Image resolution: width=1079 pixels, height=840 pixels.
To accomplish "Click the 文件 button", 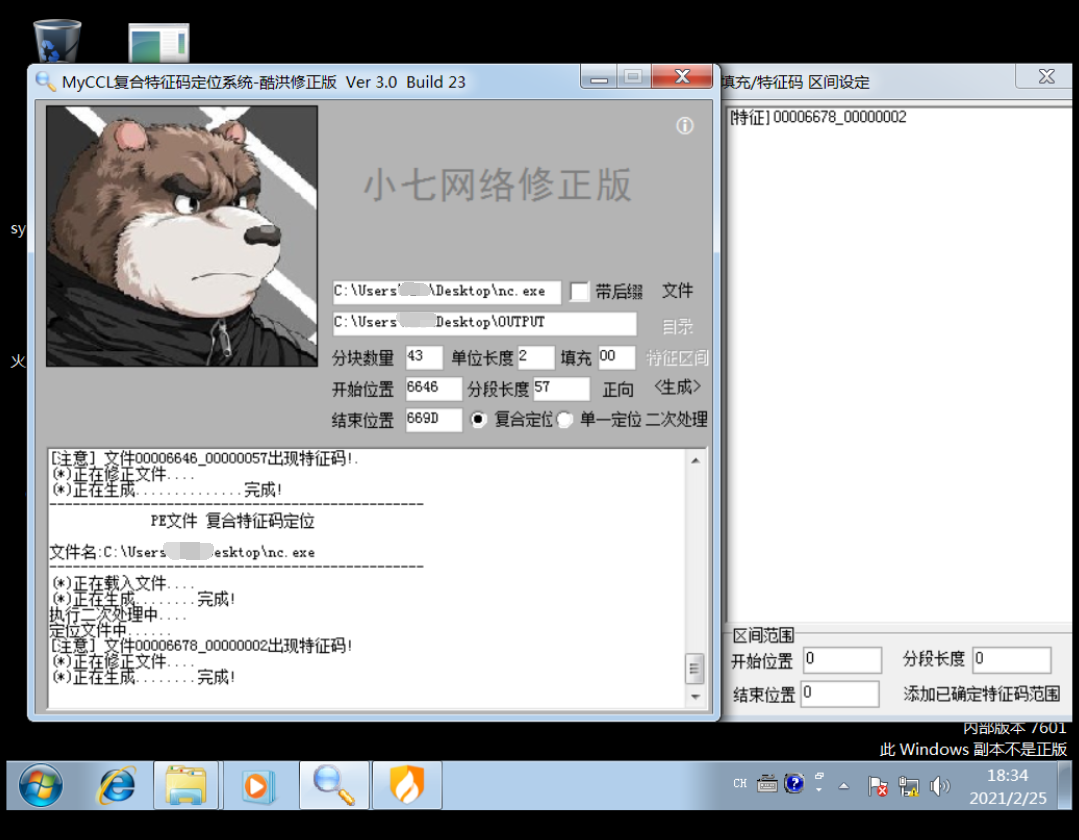I will [677, 291].
